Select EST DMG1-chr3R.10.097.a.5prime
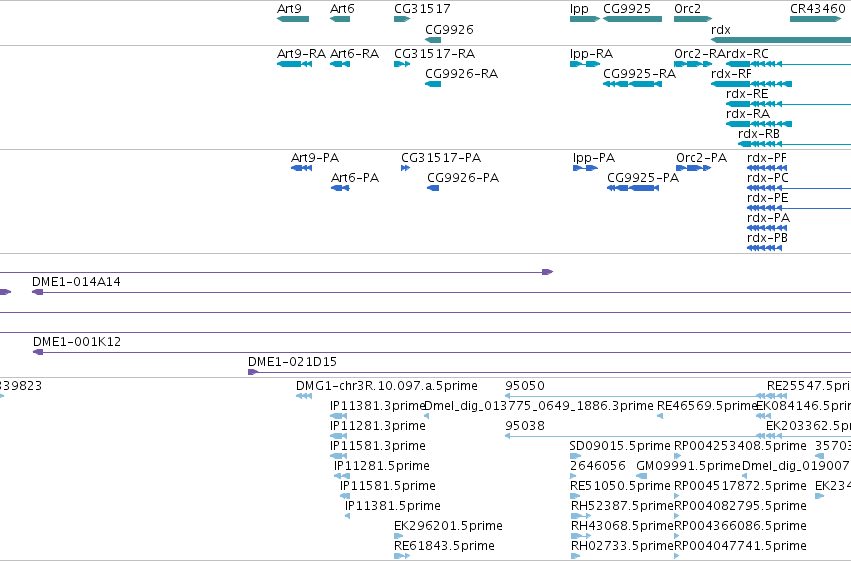This screenshot has height=561, width=851. pos(304,396)
